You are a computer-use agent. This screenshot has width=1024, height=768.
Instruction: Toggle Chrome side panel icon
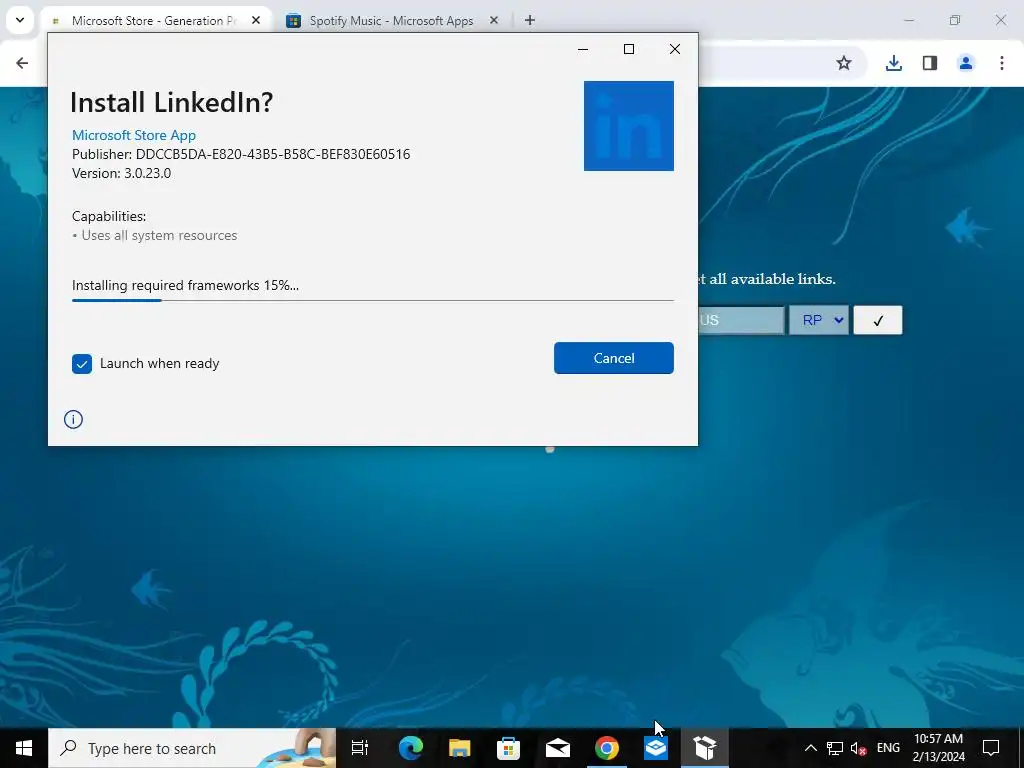tap(929, 63)
